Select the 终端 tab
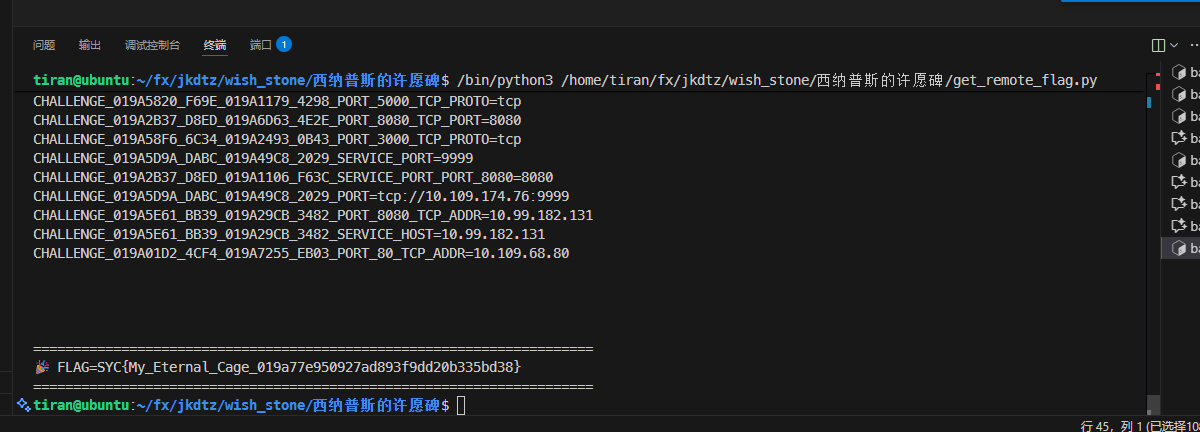The image size is (1200, 432). coord(215,45)
